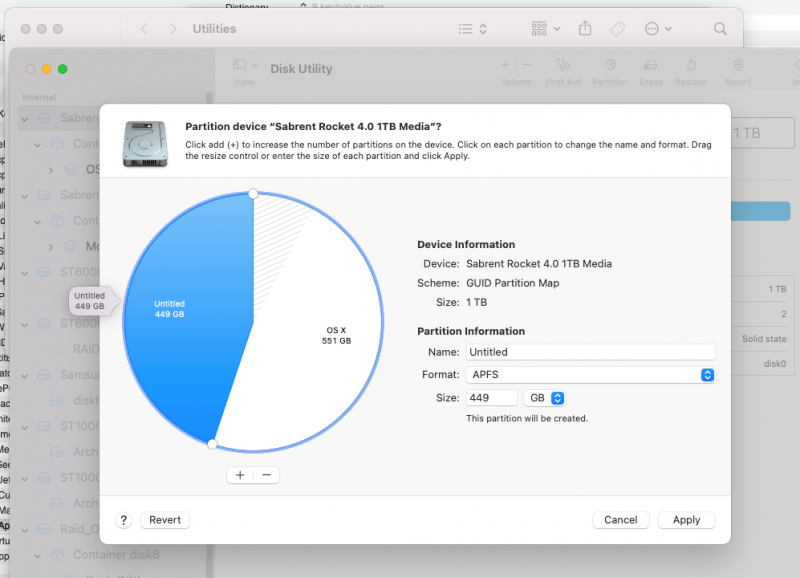Collapse the Samsung disk in sidebar
800x578 pixels.
[x=24, y=375]
